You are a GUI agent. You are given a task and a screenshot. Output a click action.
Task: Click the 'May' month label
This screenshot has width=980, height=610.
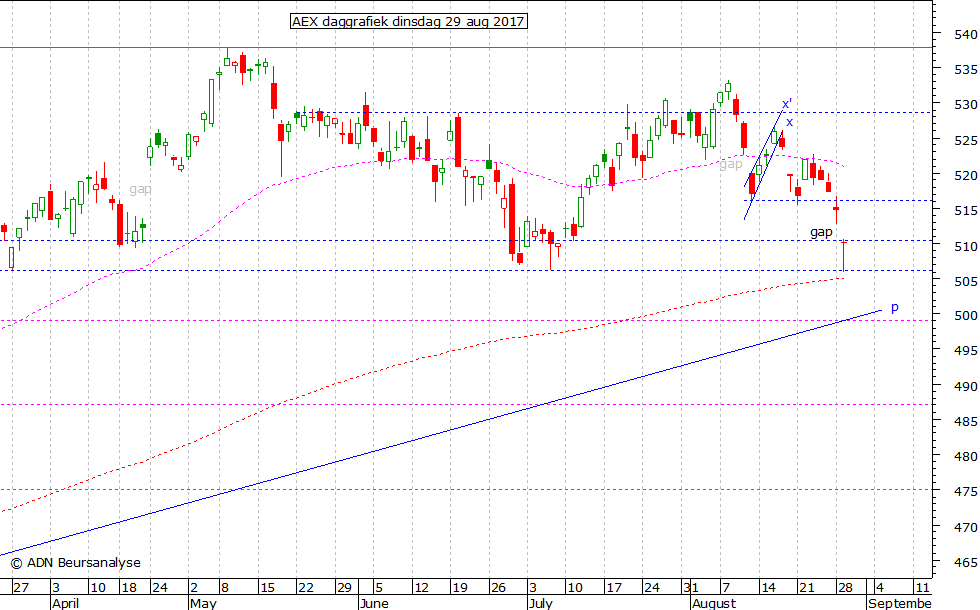point(203,603)
